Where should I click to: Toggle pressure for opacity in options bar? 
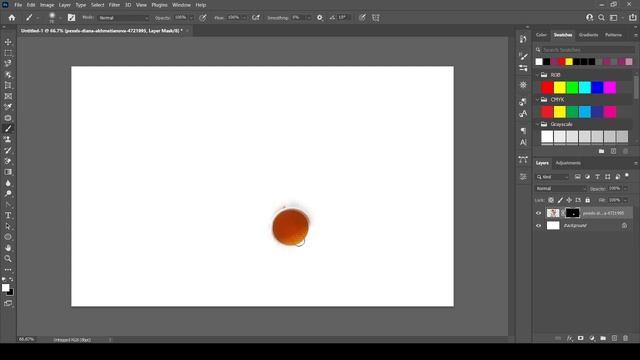point(202,18)
